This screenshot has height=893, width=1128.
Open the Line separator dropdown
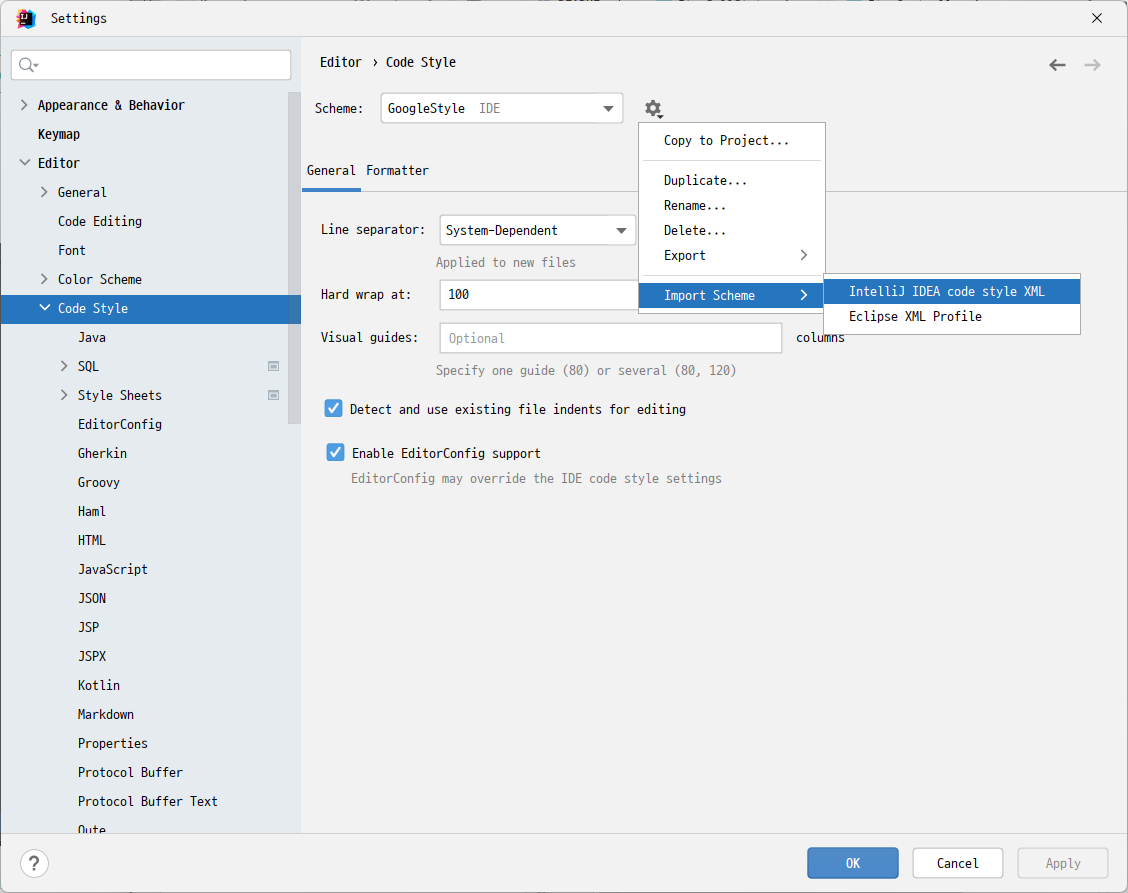point(537,230)
